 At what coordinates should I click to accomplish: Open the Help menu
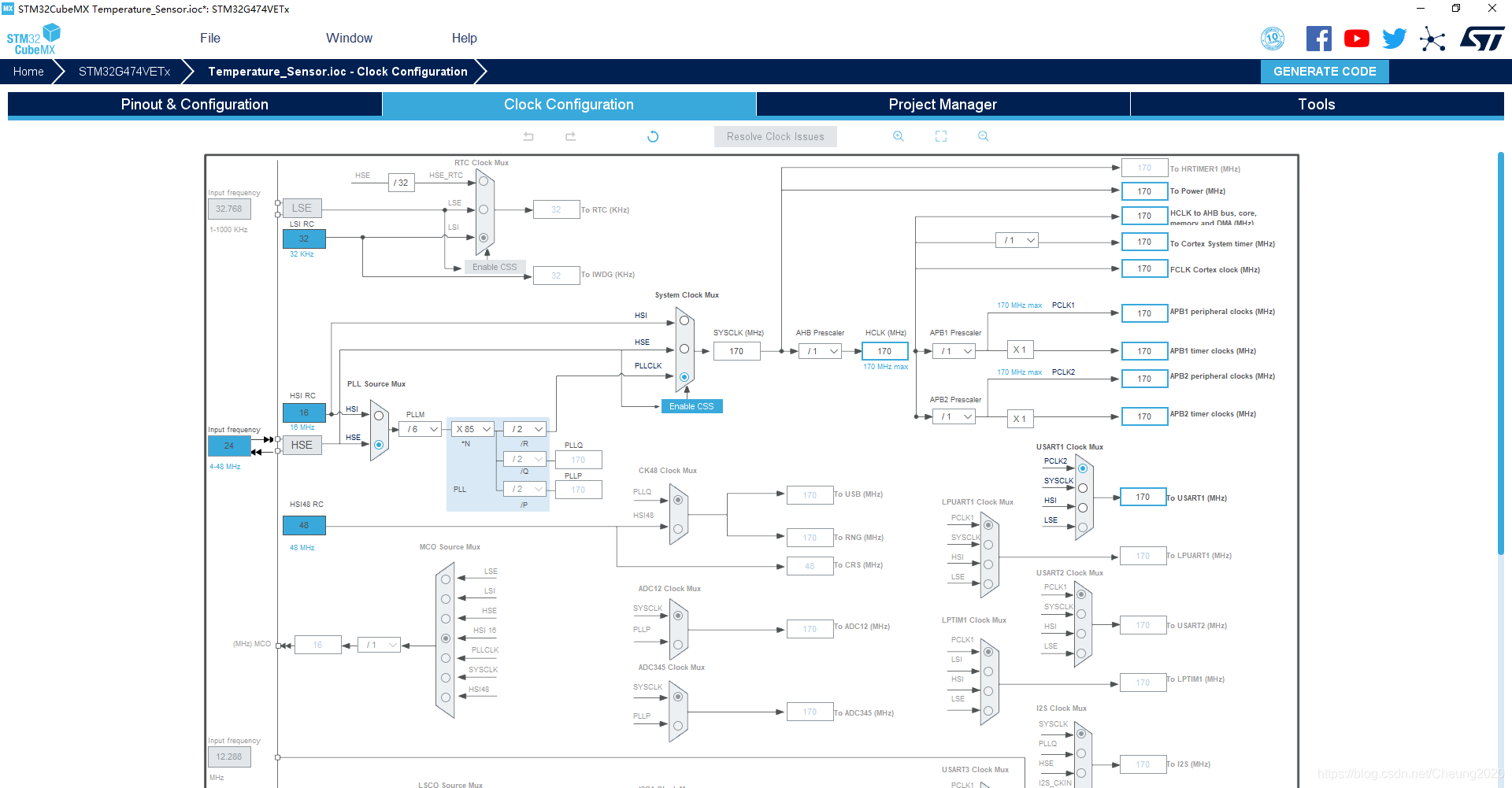[464, 38]
